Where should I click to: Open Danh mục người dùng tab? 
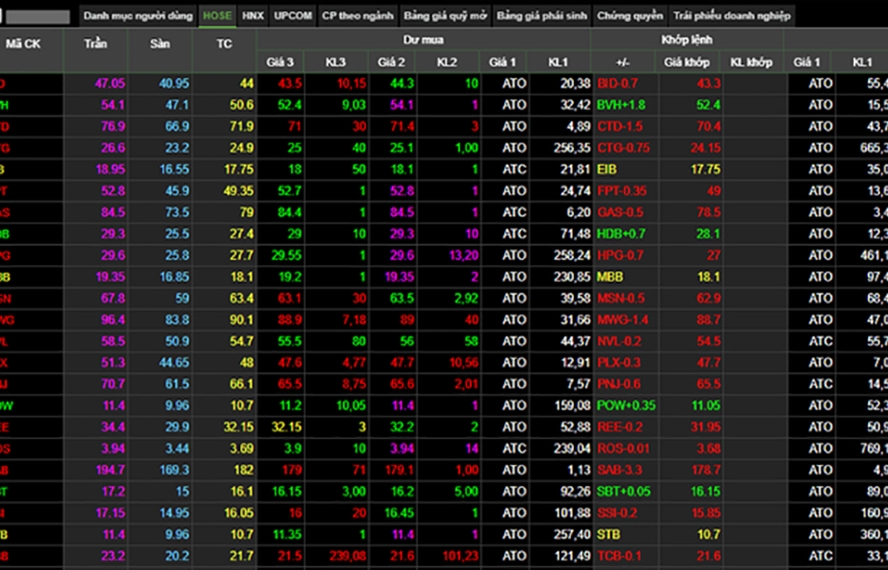coord(137,16)
